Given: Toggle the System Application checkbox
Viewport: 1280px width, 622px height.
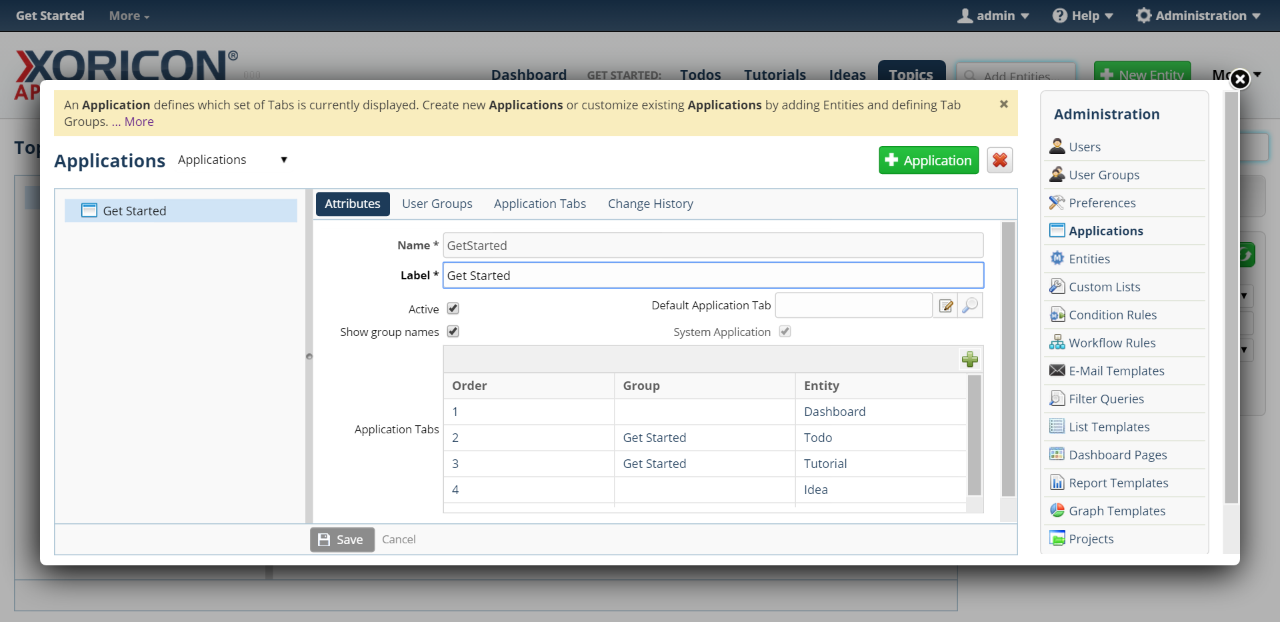Looking at the screenshot, I should (785, 332).
